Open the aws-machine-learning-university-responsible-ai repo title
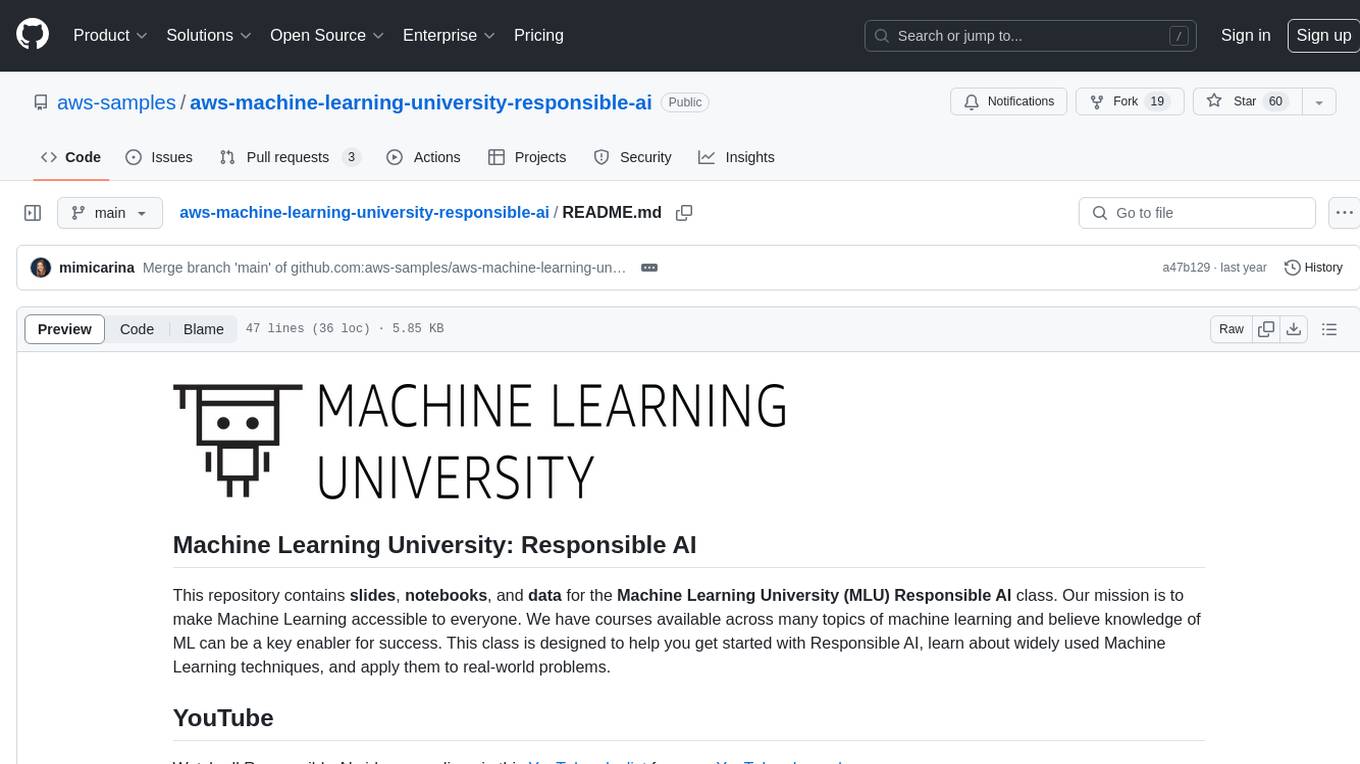Image resolution: width=1360 pixels, height=764 pixels. pyautogui.click(x=421, y=102)
